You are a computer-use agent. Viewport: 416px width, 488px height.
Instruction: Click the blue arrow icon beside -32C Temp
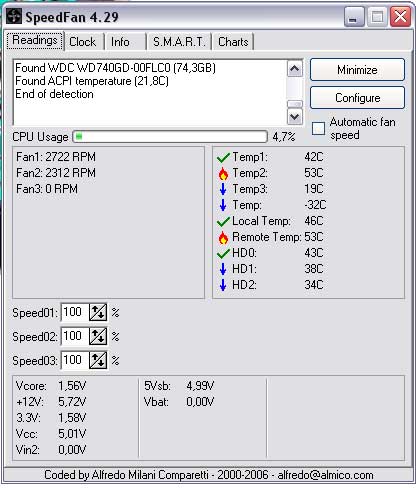223,205
